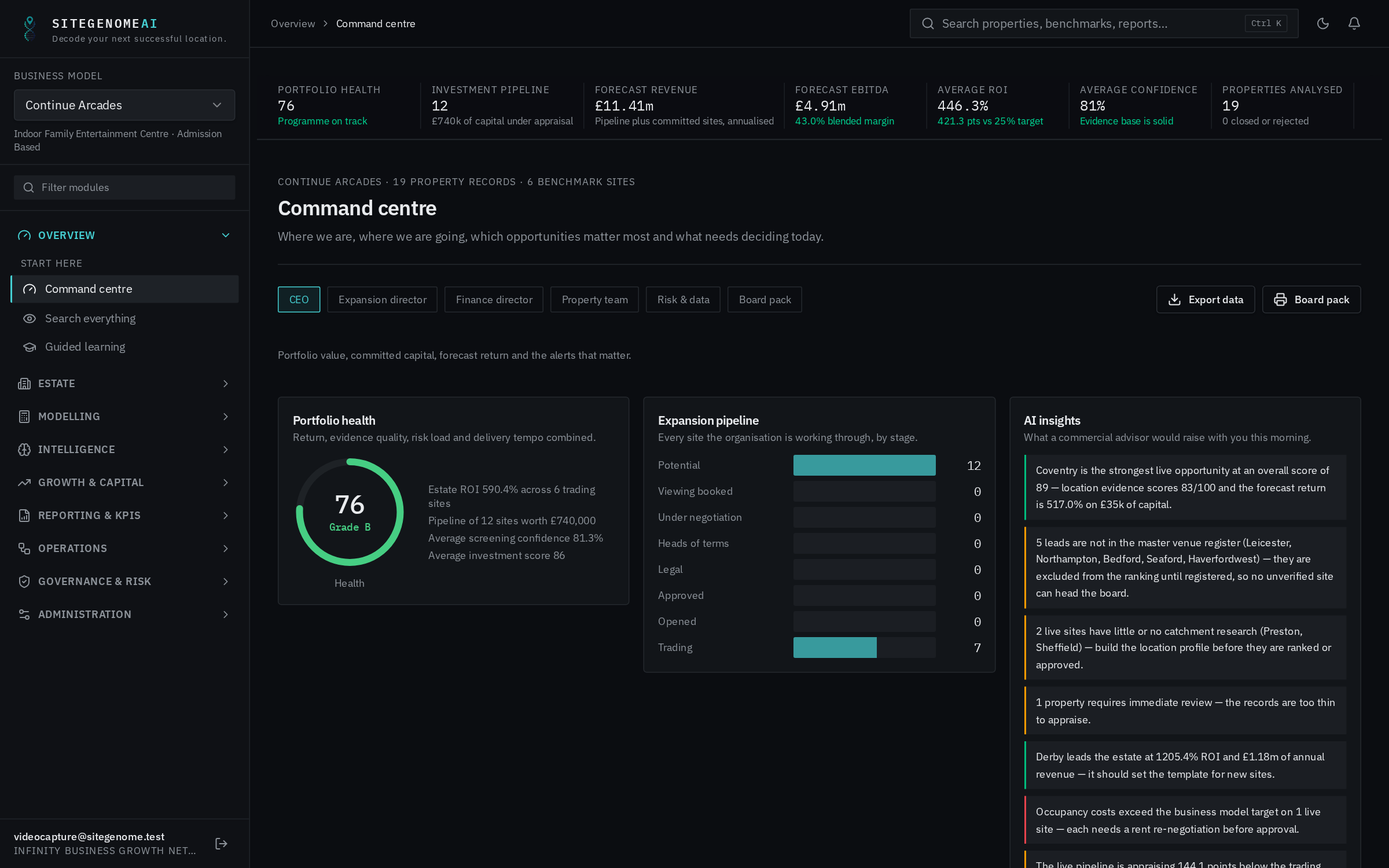
Task: Expand the Intelligence section chevron
Action: [x=226, y=450]
